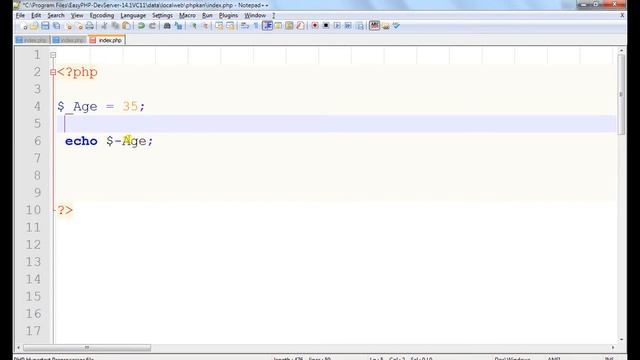Screen dimensions: 640x360
Task: Open the Macro menu
Action: 187,16
